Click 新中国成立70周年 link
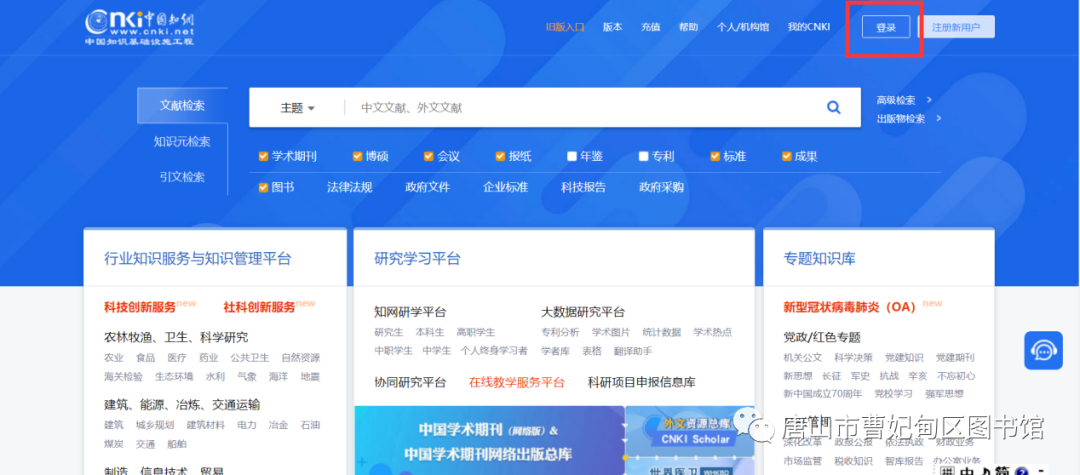The height and width of the screenshot is (475, 1080). (822, 394)
